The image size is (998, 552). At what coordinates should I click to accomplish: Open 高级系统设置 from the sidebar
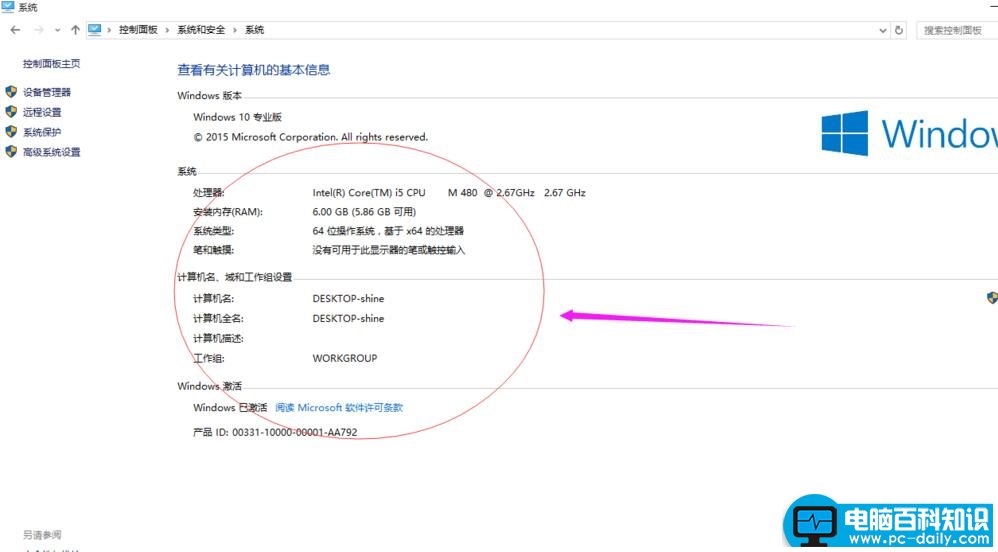[52, 152]
